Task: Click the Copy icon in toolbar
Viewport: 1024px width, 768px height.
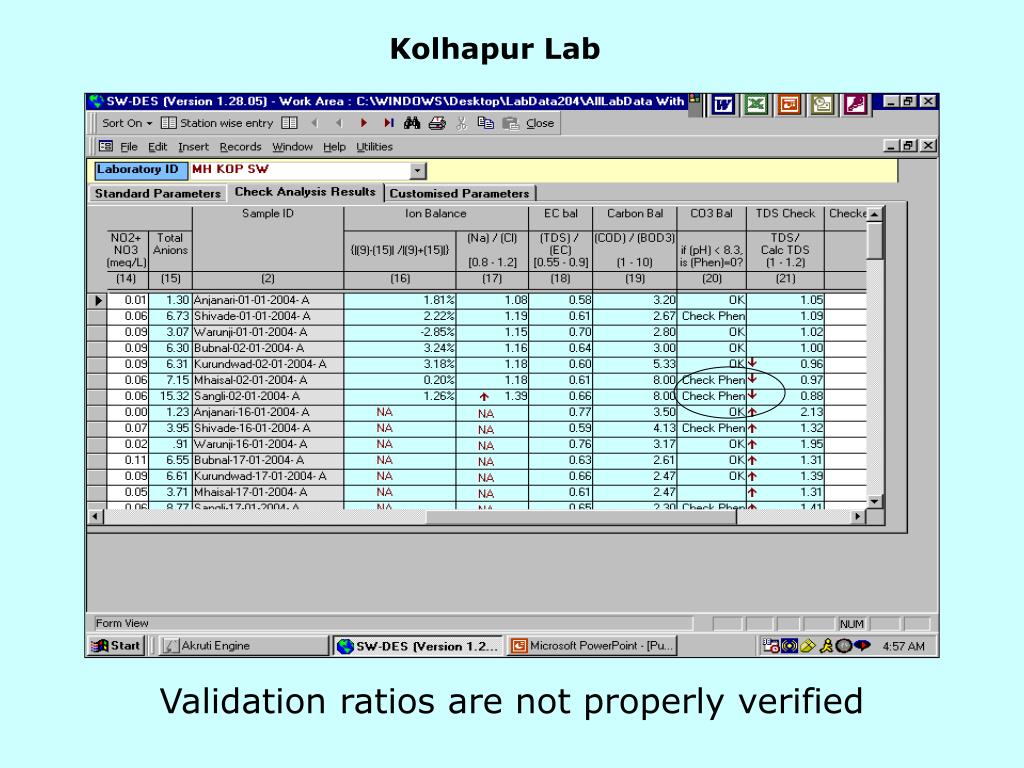Action: 486,123
